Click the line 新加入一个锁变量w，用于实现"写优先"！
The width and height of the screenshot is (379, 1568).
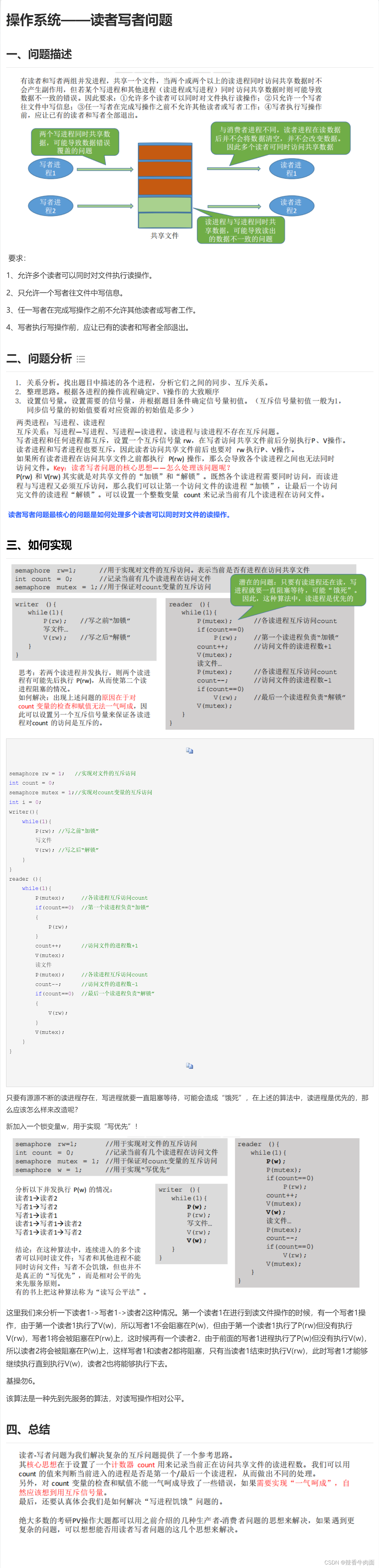tap(72, 1126)
